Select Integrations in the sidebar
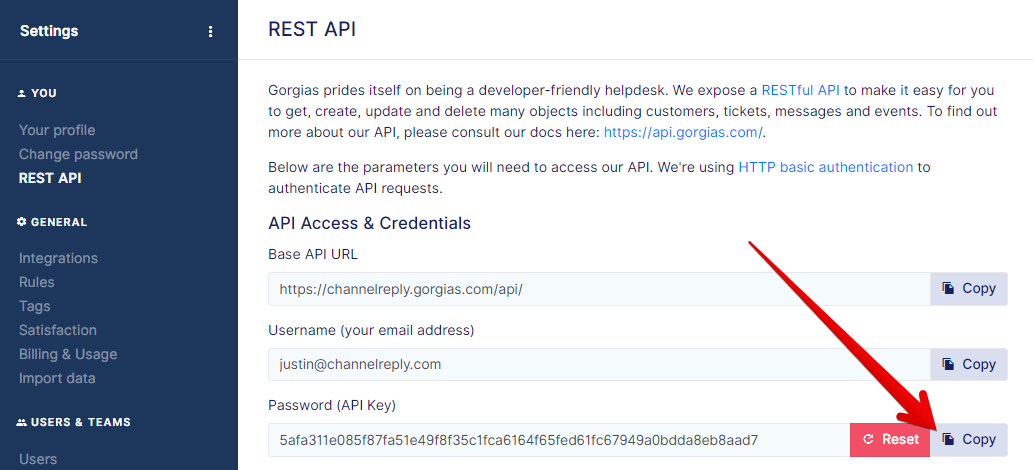 pyautogui.click(x=59, y=258)
